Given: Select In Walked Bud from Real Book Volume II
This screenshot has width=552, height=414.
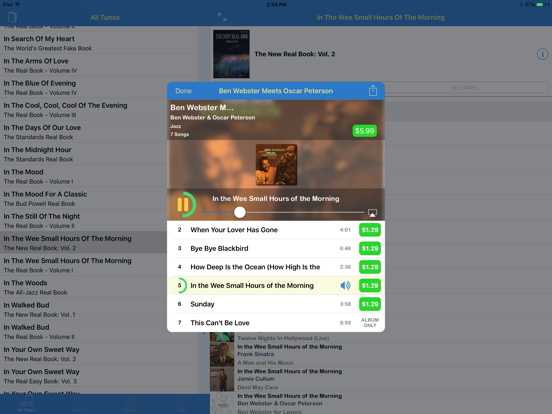Looking at the screenshot, I should click(x=99, y=332).
